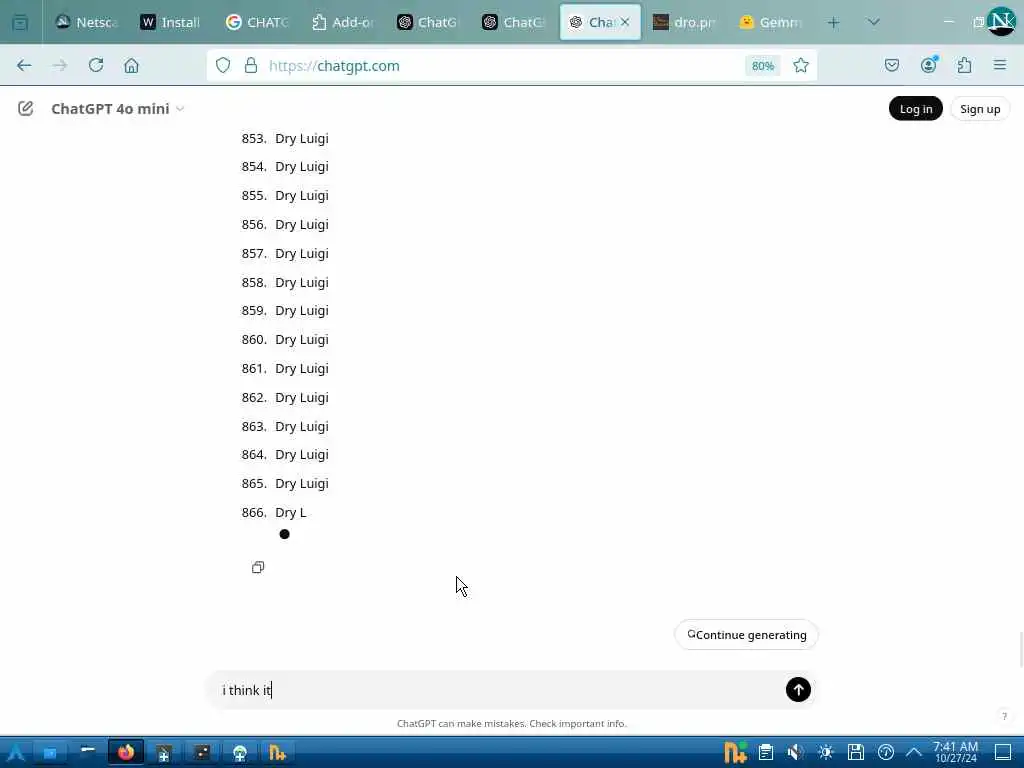The width and height of the screenshot is (1024, 768).
Task: View site security info via padlock icon
Action: pyautogui.click(x=251, y=65)
